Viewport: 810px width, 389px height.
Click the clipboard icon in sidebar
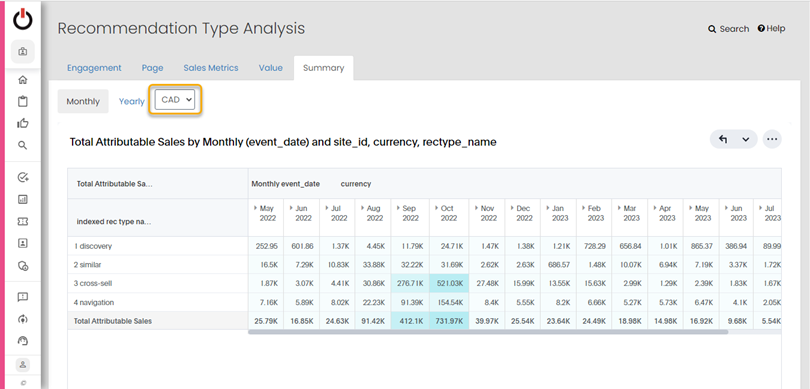(23, 101)
